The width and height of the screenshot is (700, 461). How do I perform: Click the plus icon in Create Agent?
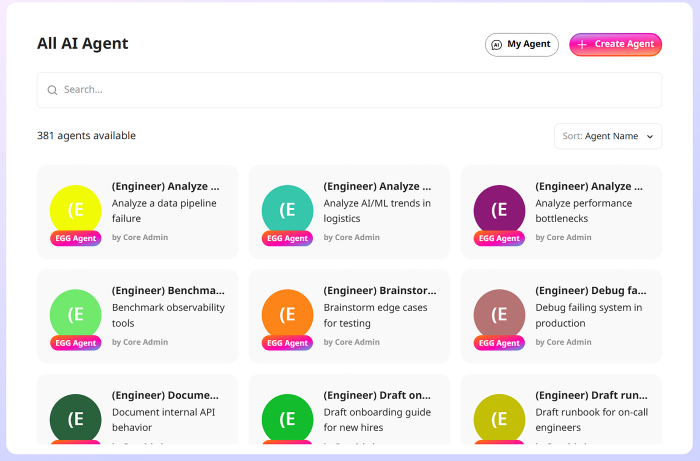(582, 45)
